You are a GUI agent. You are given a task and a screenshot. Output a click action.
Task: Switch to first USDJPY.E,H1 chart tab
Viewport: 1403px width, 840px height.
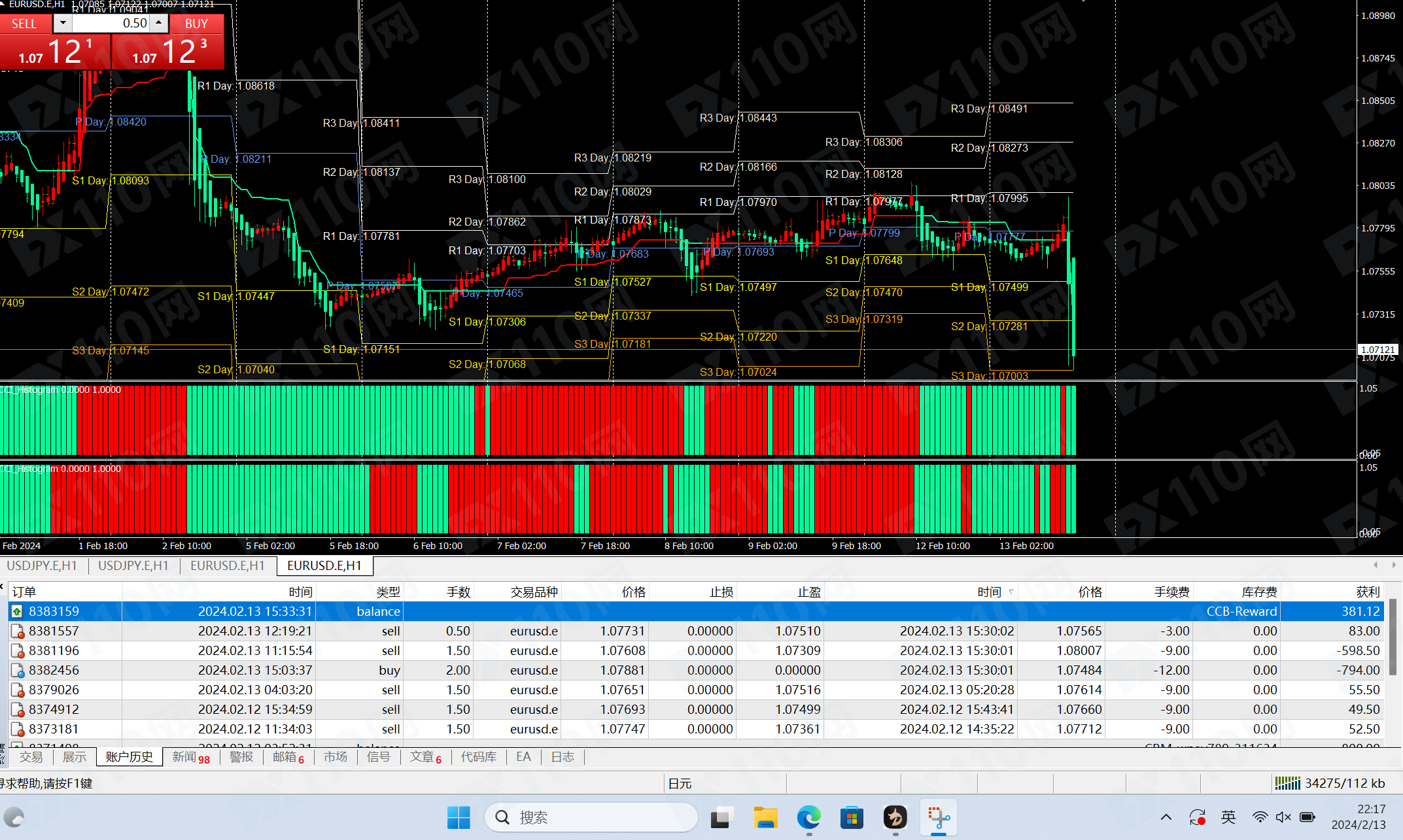[x=42, y=565]
